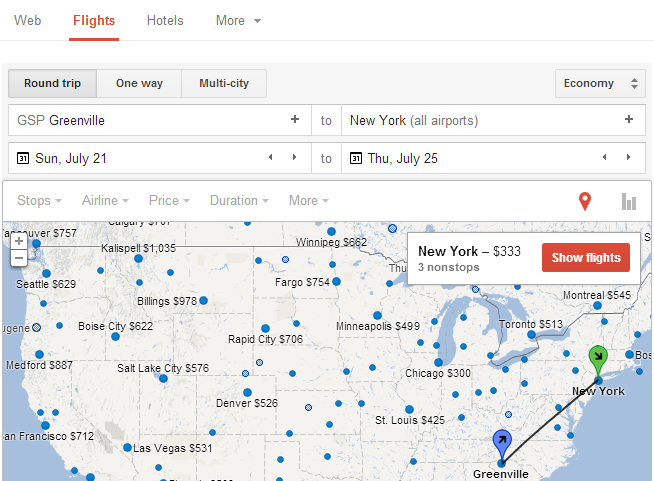Select the One way option
654x481 pixels.
coord(139,84)
